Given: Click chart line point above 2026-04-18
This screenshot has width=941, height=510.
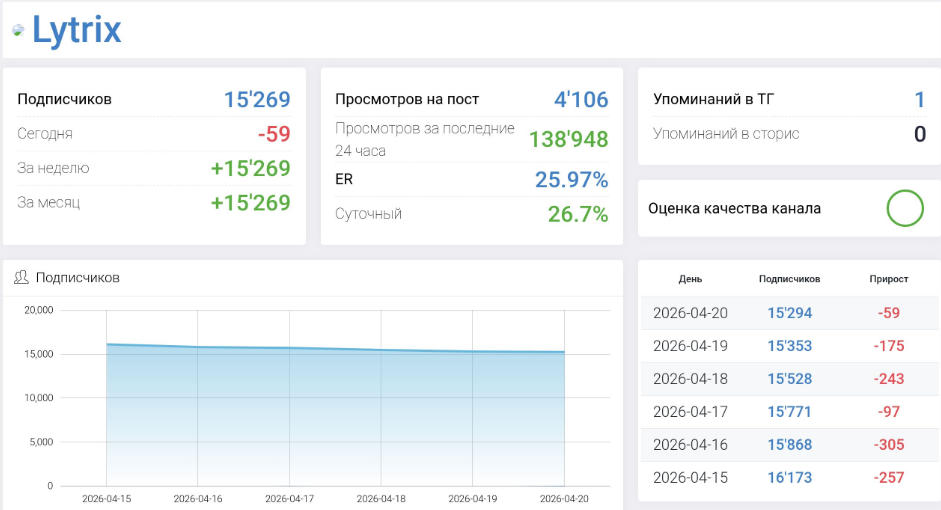Looking at the screenshot, I should click(381, 350).
